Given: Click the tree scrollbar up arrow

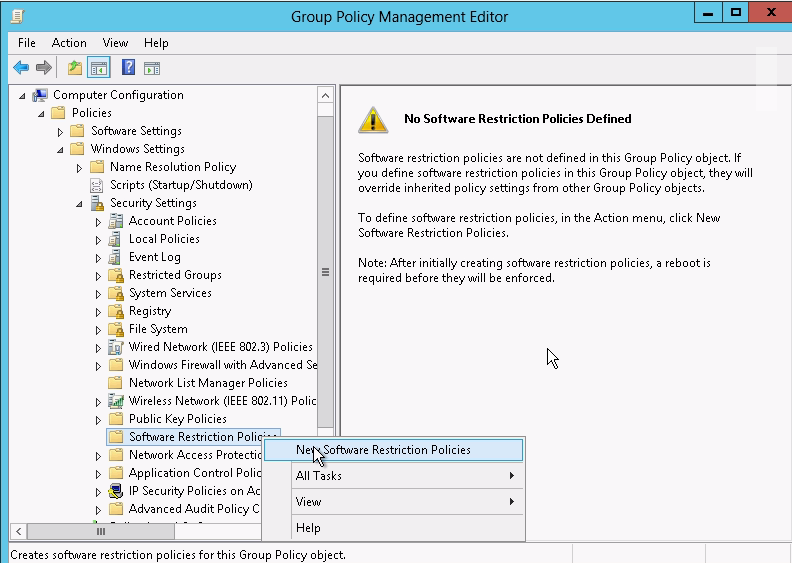Looking at the screenshot, I should 325,95.
